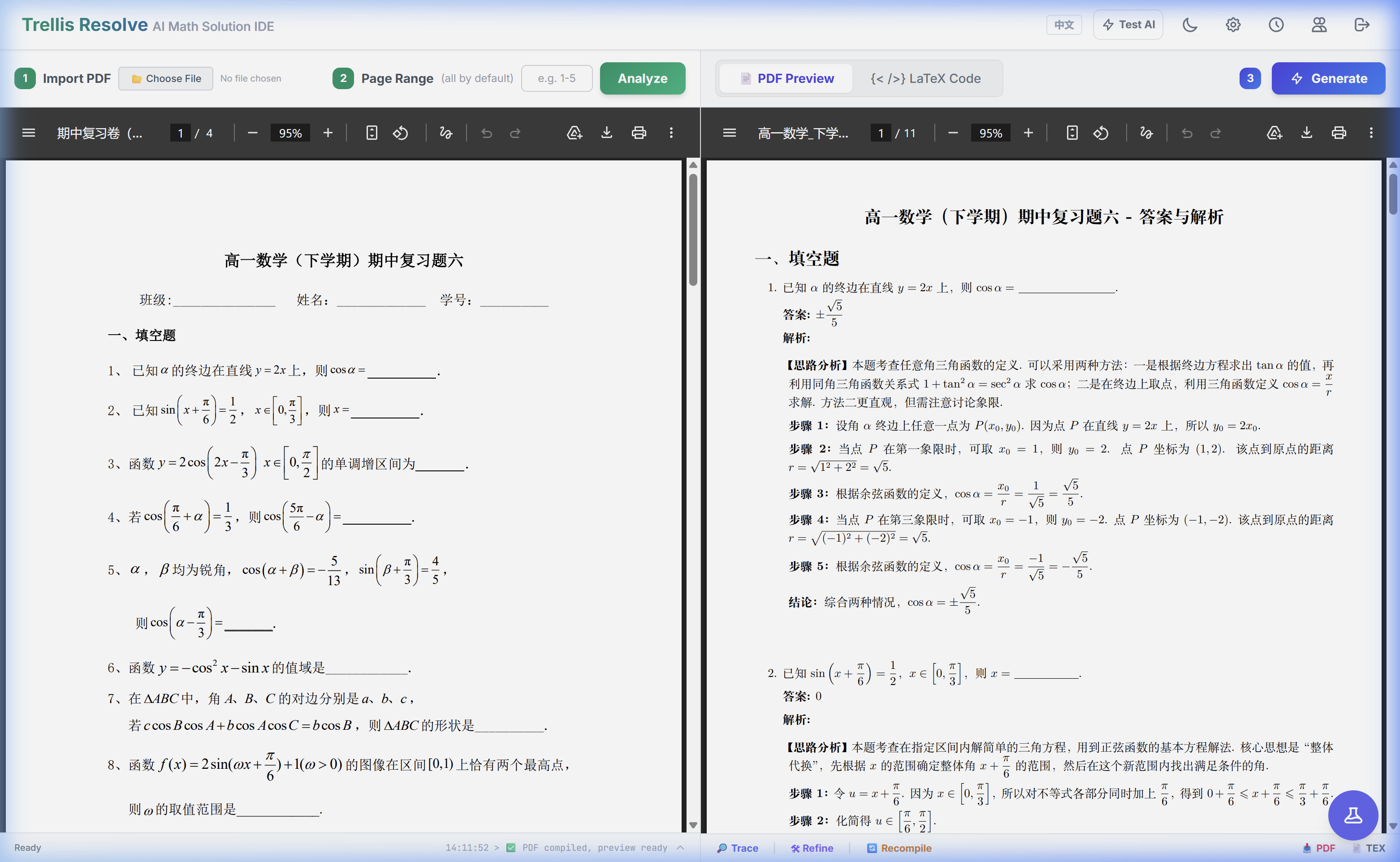Click the Analyze button
The width and height of the screenshot is (1400, 862).
click(x=642, y=79)
